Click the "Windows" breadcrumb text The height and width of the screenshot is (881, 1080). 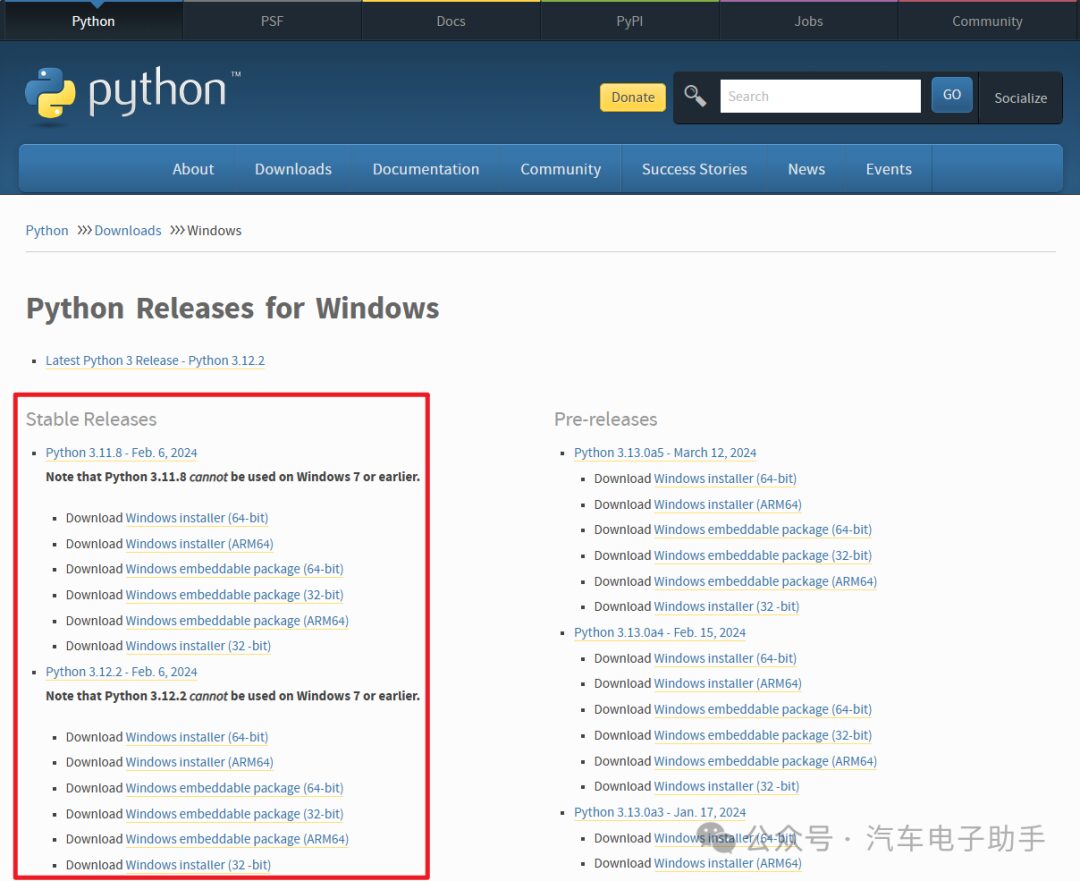tap(214, 230)
